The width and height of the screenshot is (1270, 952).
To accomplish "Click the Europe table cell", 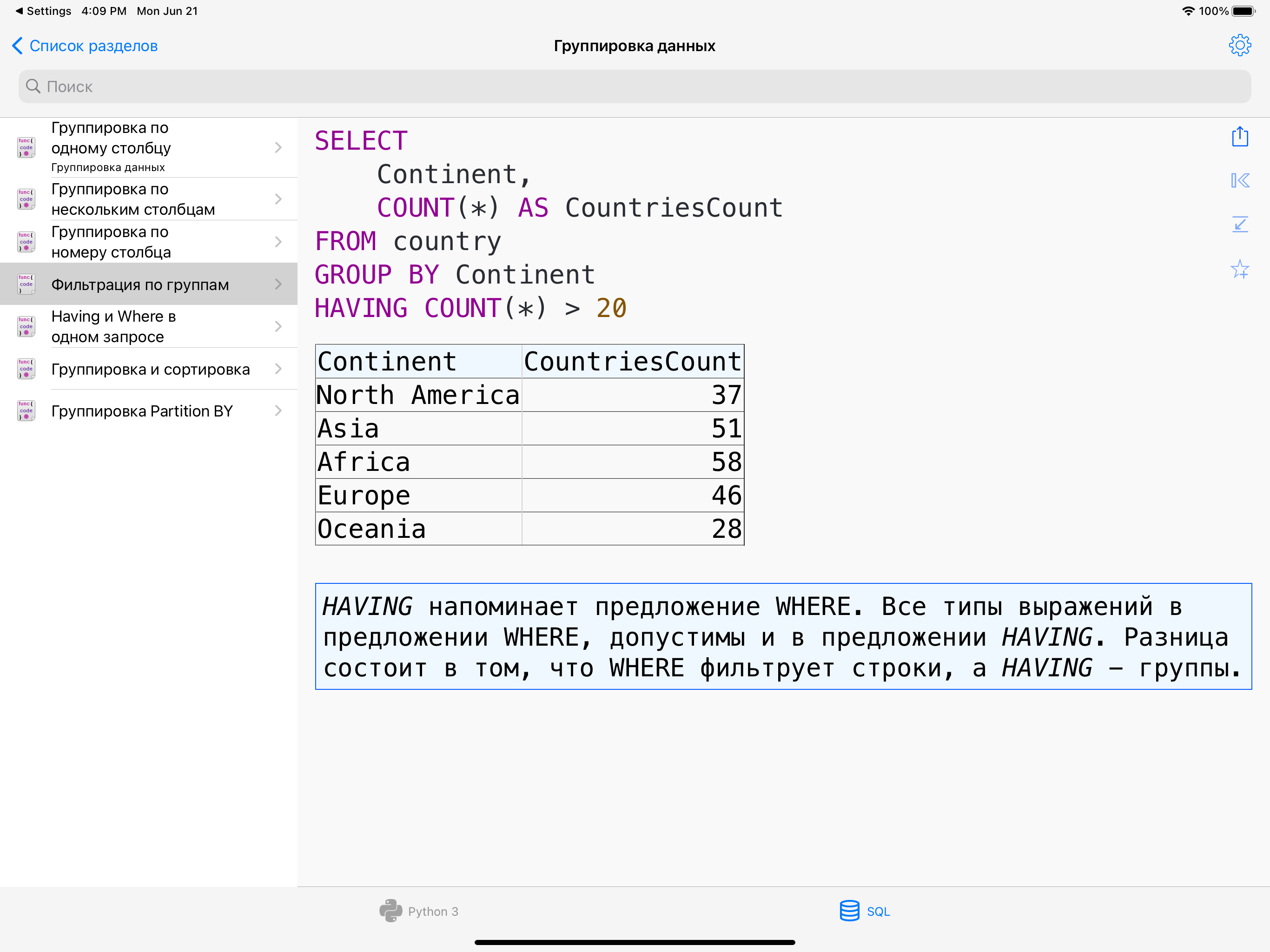I will tap(418, 495).
